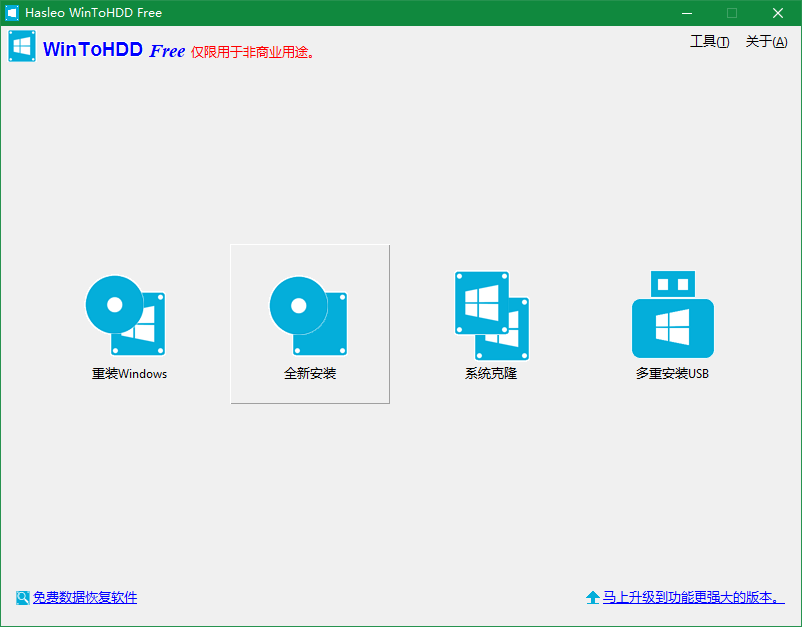
Task: Choose the 多重安装USB drive icon
Action: point(673,314)
